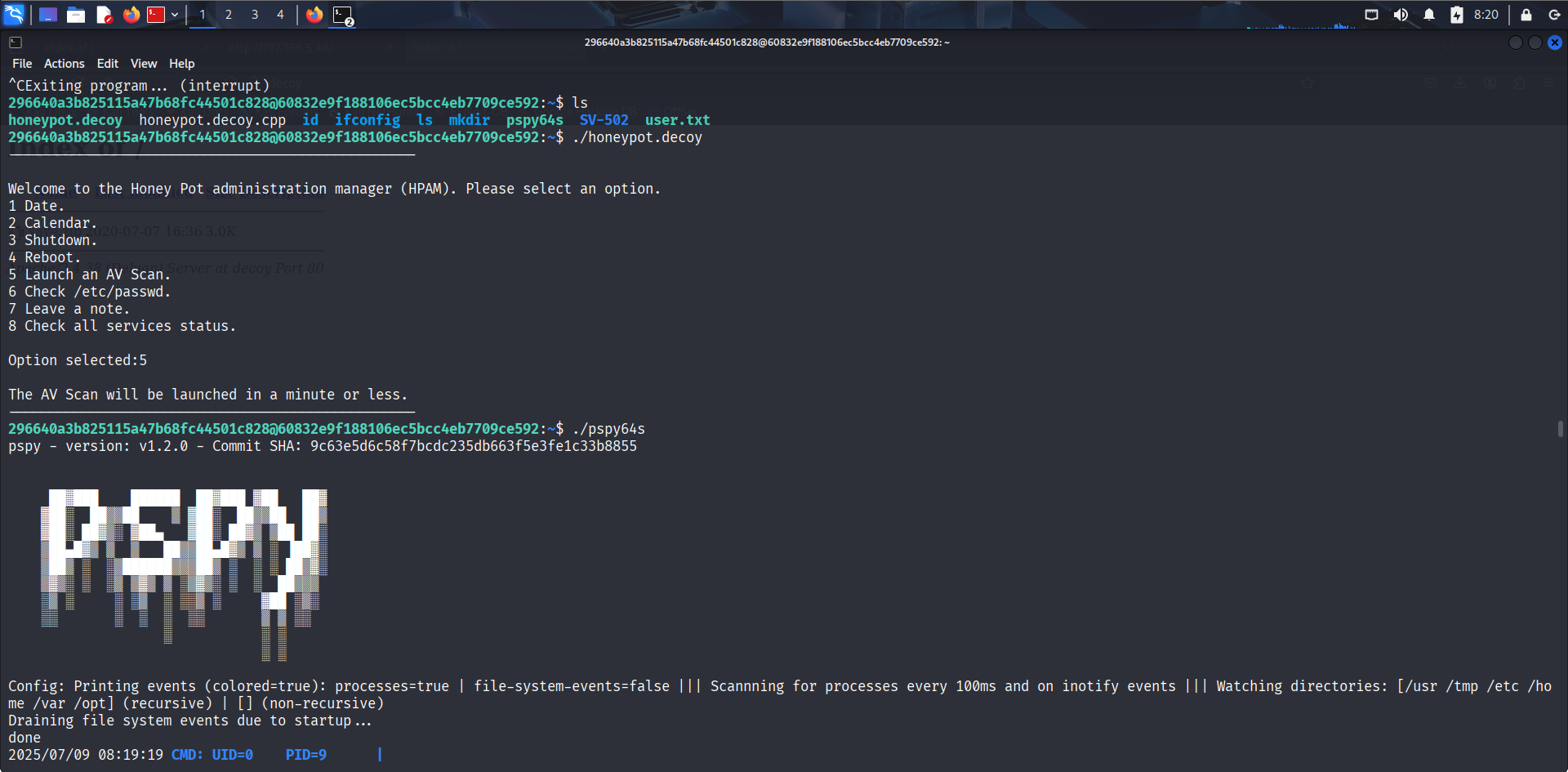Switch to workspace 3

point(255,15)
